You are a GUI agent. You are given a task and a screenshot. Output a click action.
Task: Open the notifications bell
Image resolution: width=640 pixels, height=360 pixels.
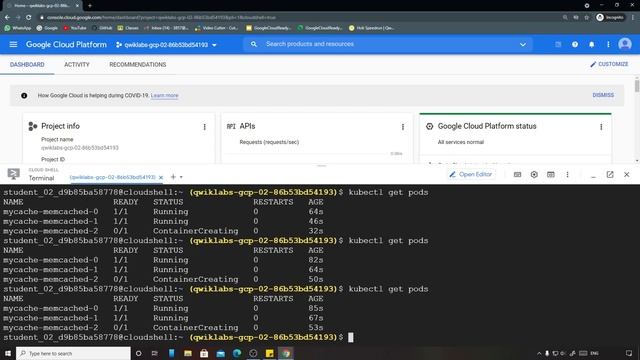tap(591, 44)
